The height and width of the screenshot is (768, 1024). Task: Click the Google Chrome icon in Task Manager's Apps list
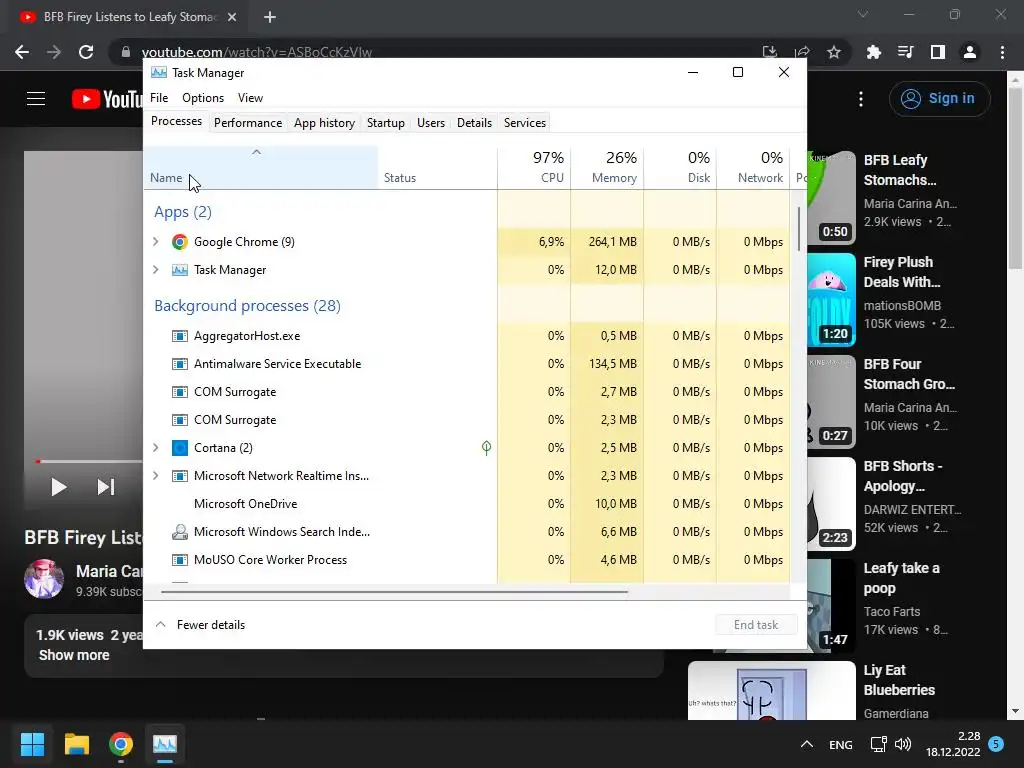(180, 242)
